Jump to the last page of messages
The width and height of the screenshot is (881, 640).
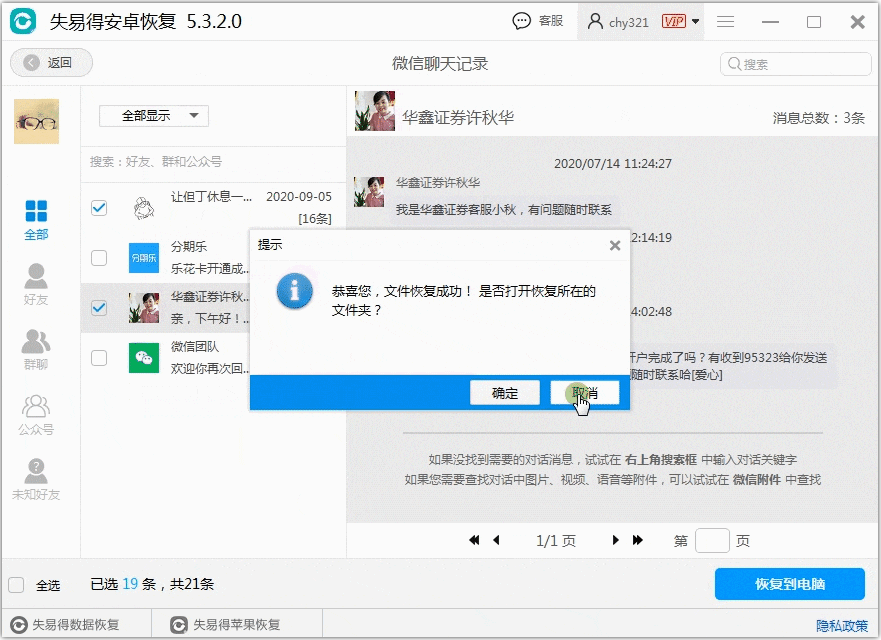638,541
